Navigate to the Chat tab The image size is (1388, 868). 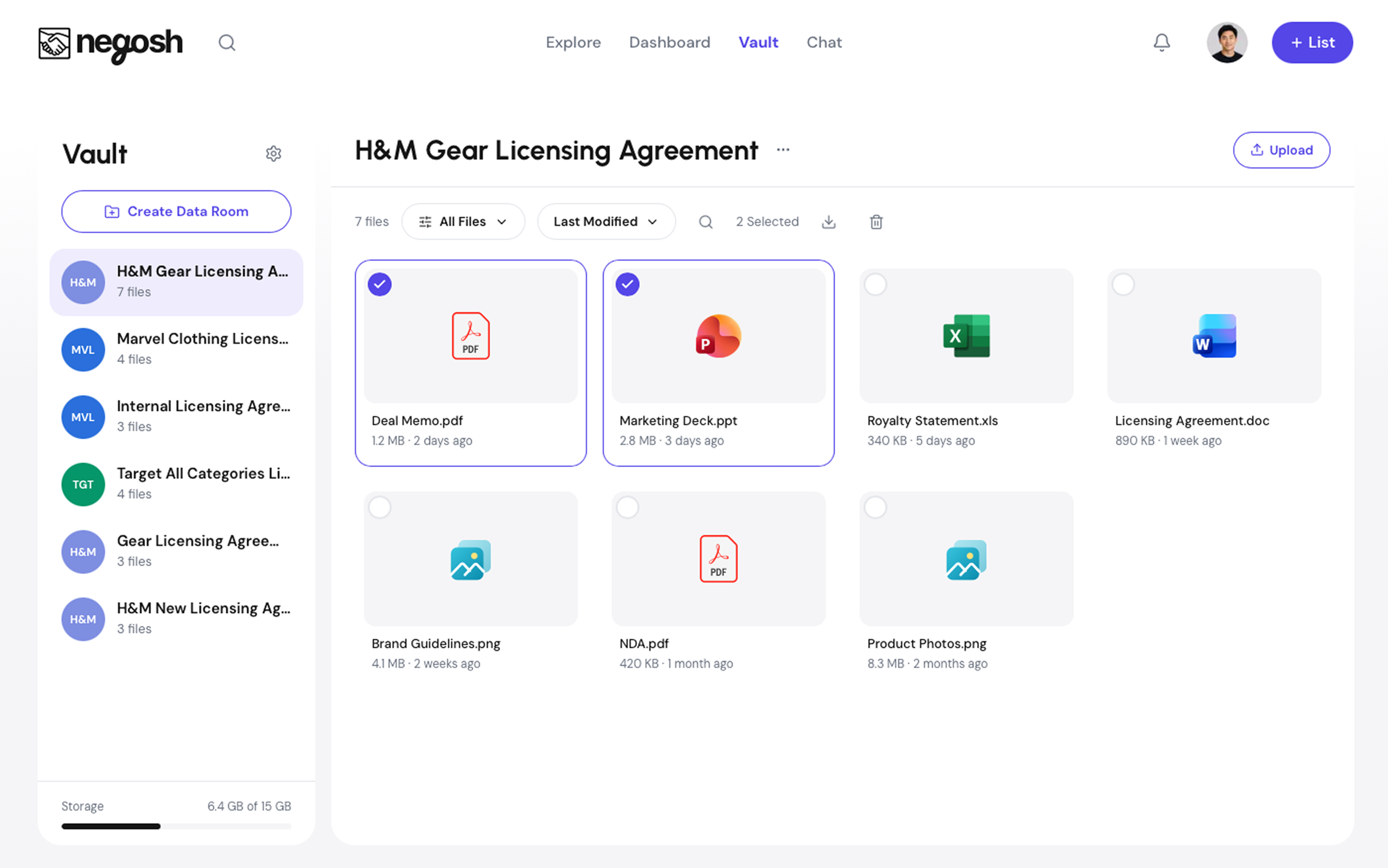click(x=824, y=43)
